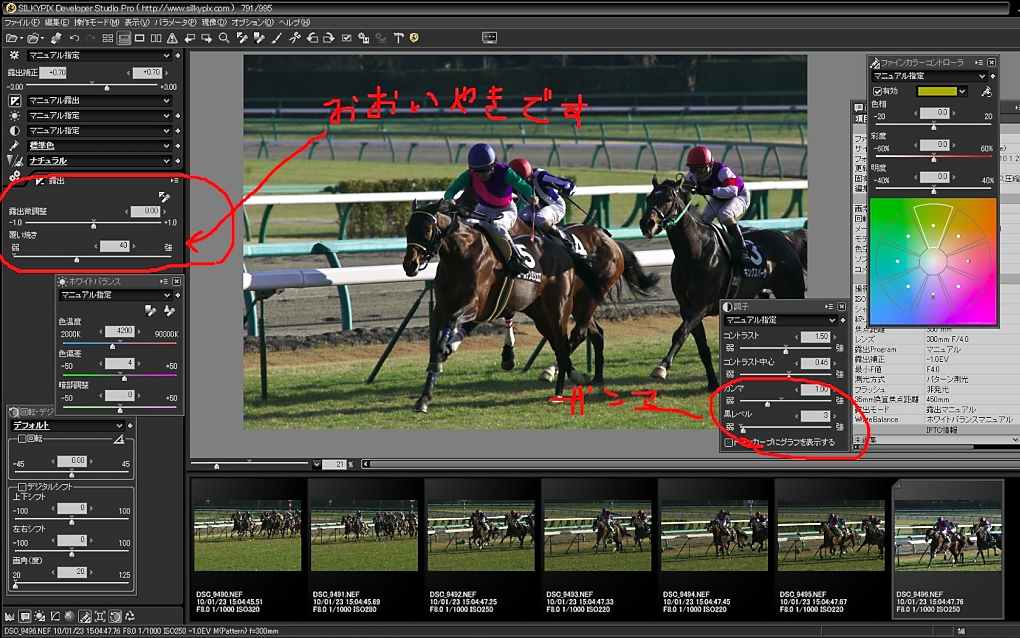The height and width of the screenshot is (638, 1020).
Task: Open the 編集 menu
Action: (x=56, y=22)
